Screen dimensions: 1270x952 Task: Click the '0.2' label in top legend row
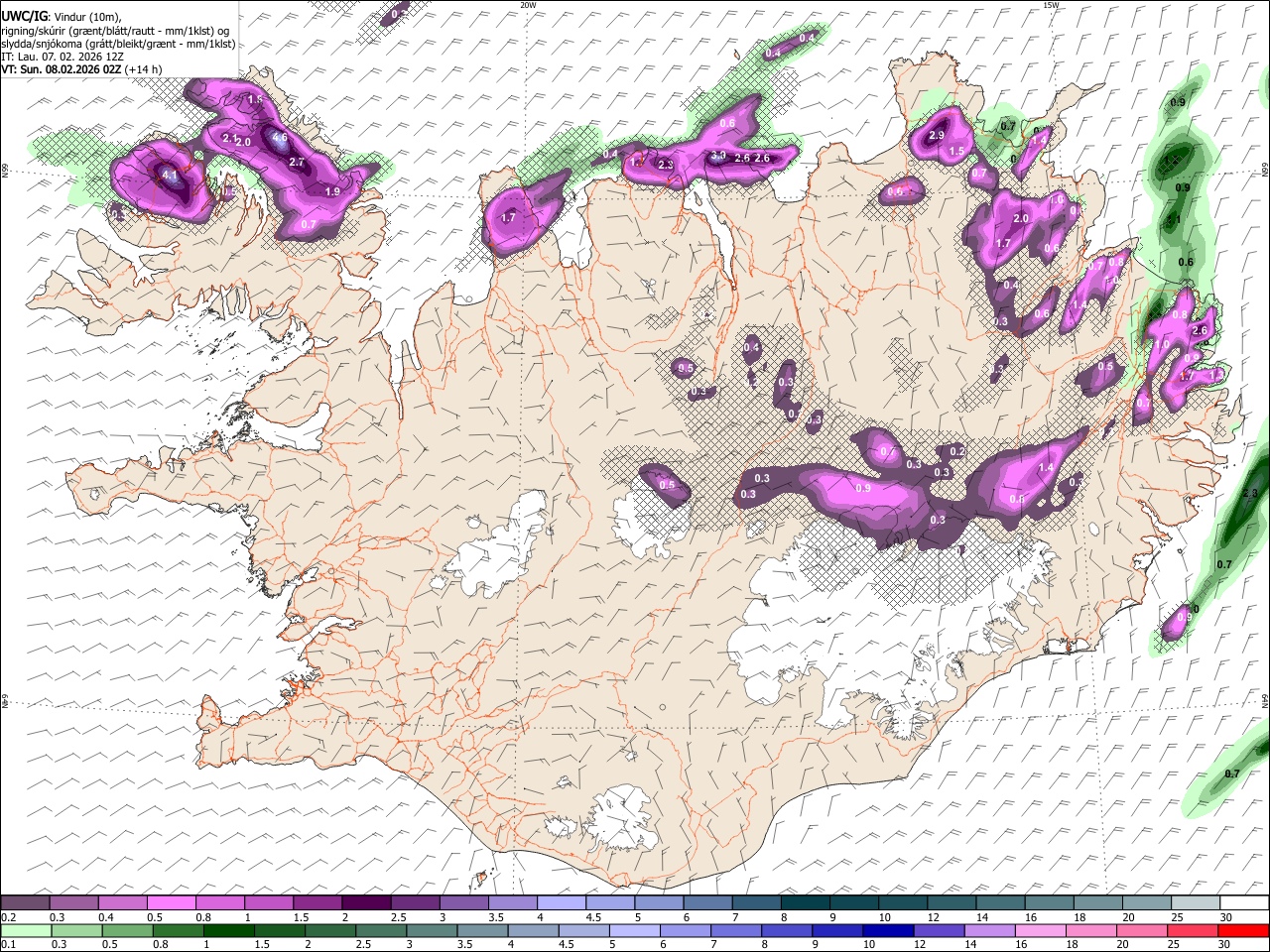[x=8, y=917]
